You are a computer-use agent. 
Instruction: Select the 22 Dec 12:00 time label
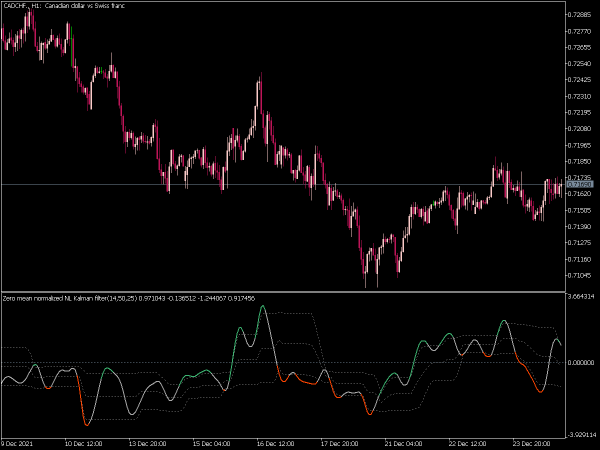coord(467,444)
